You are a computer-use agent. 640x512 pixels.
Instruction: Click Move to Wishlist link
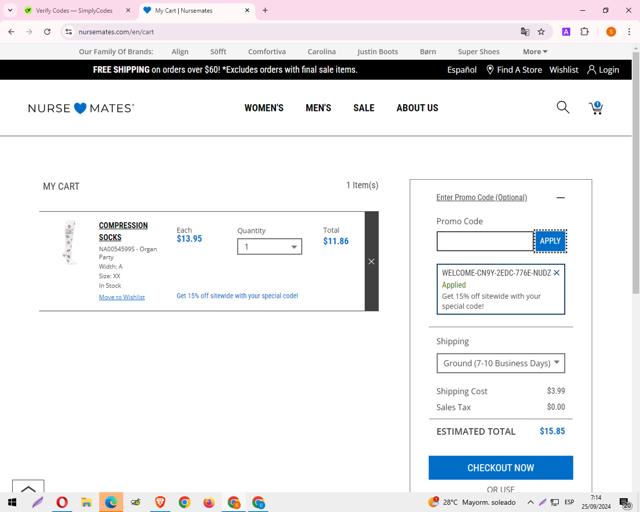(x=122, y=297)
